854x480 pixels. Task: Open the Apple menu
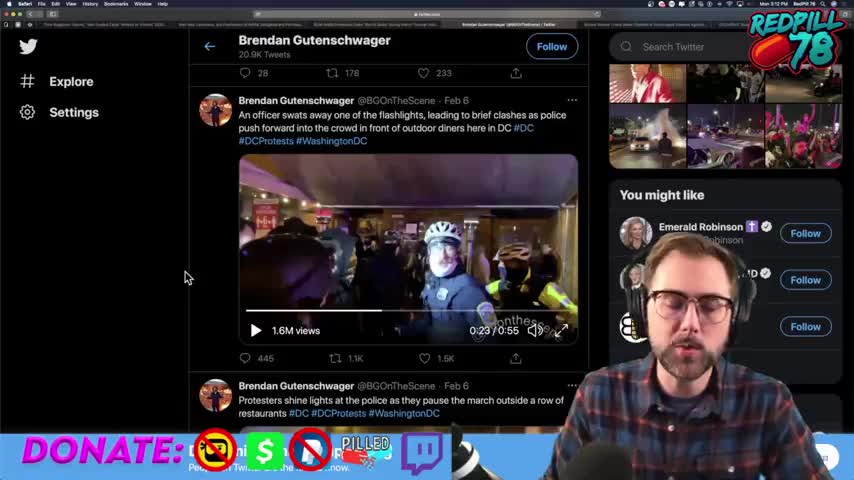9,4
